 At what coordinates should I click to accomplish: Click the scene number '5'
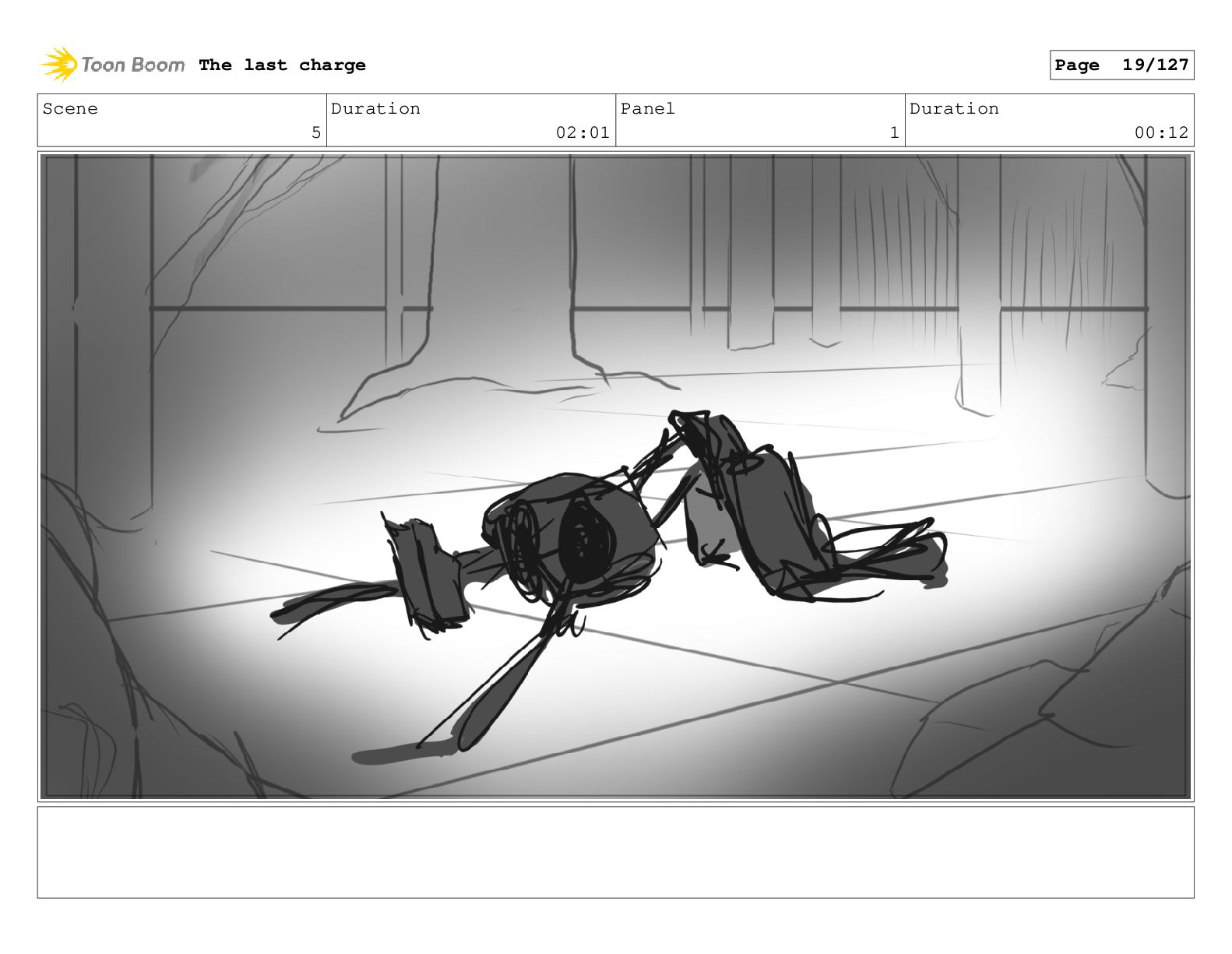[315, 132]
